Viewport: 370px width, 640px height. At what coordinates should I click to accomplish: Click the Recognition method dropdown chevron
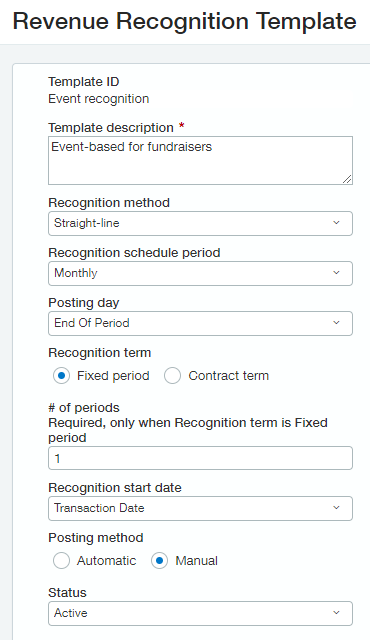pyautogui.click(x=336, y=223)
